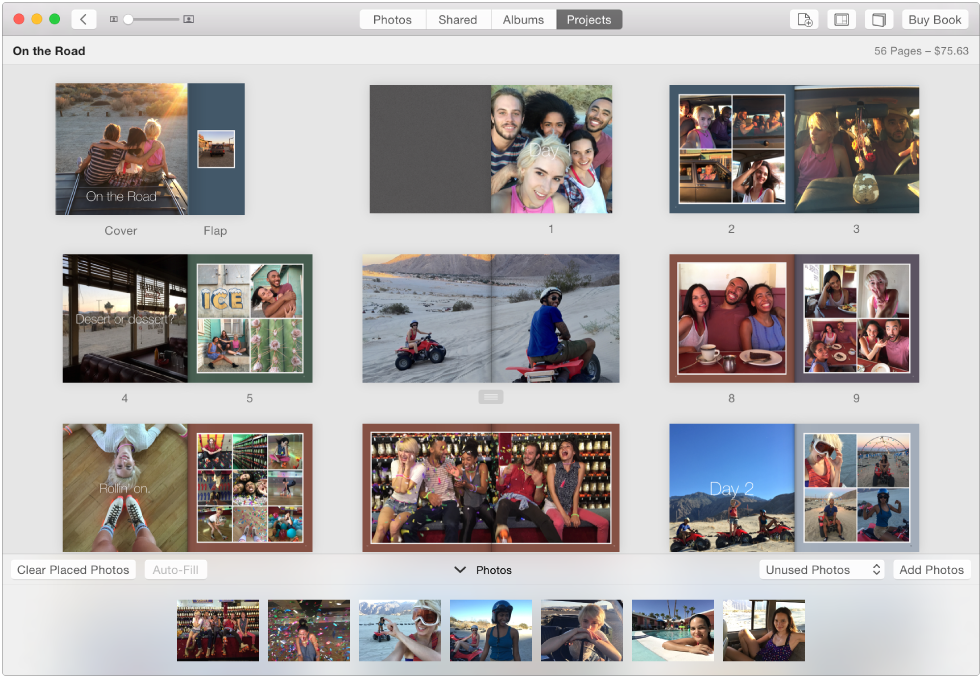The image size is (980, 676).
Task: Click the options badge below desert spread
Action: 490,397
